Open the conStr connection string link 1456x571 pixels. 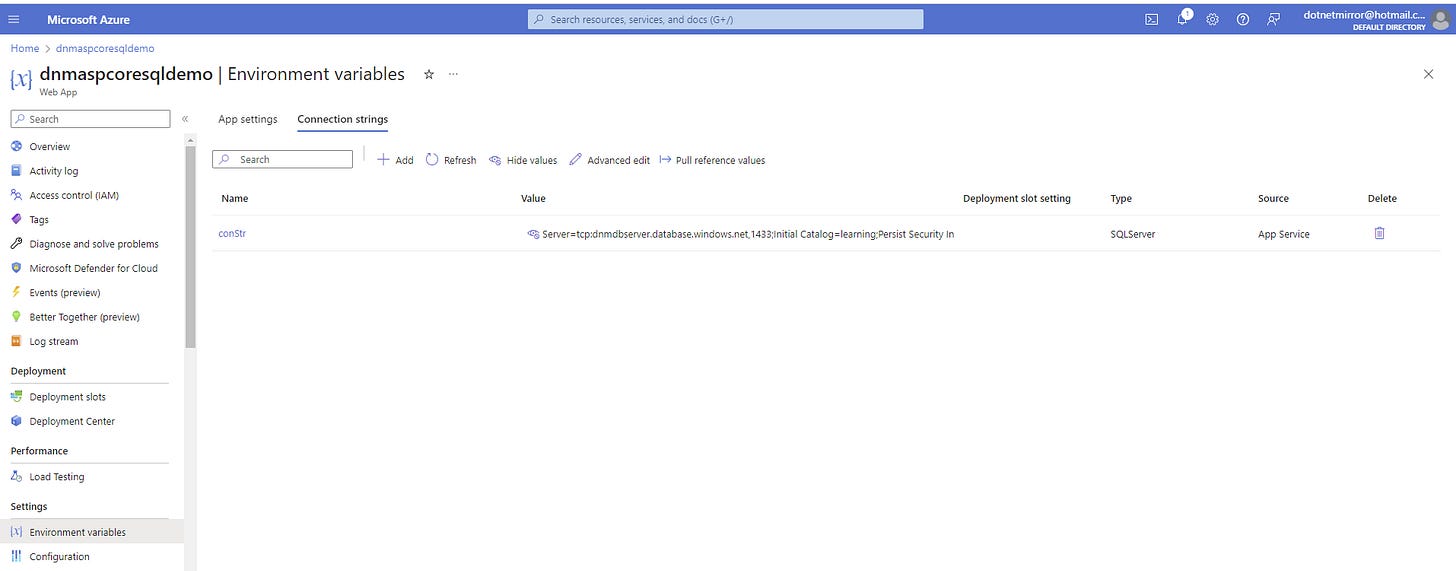click(x=232, y=233)
